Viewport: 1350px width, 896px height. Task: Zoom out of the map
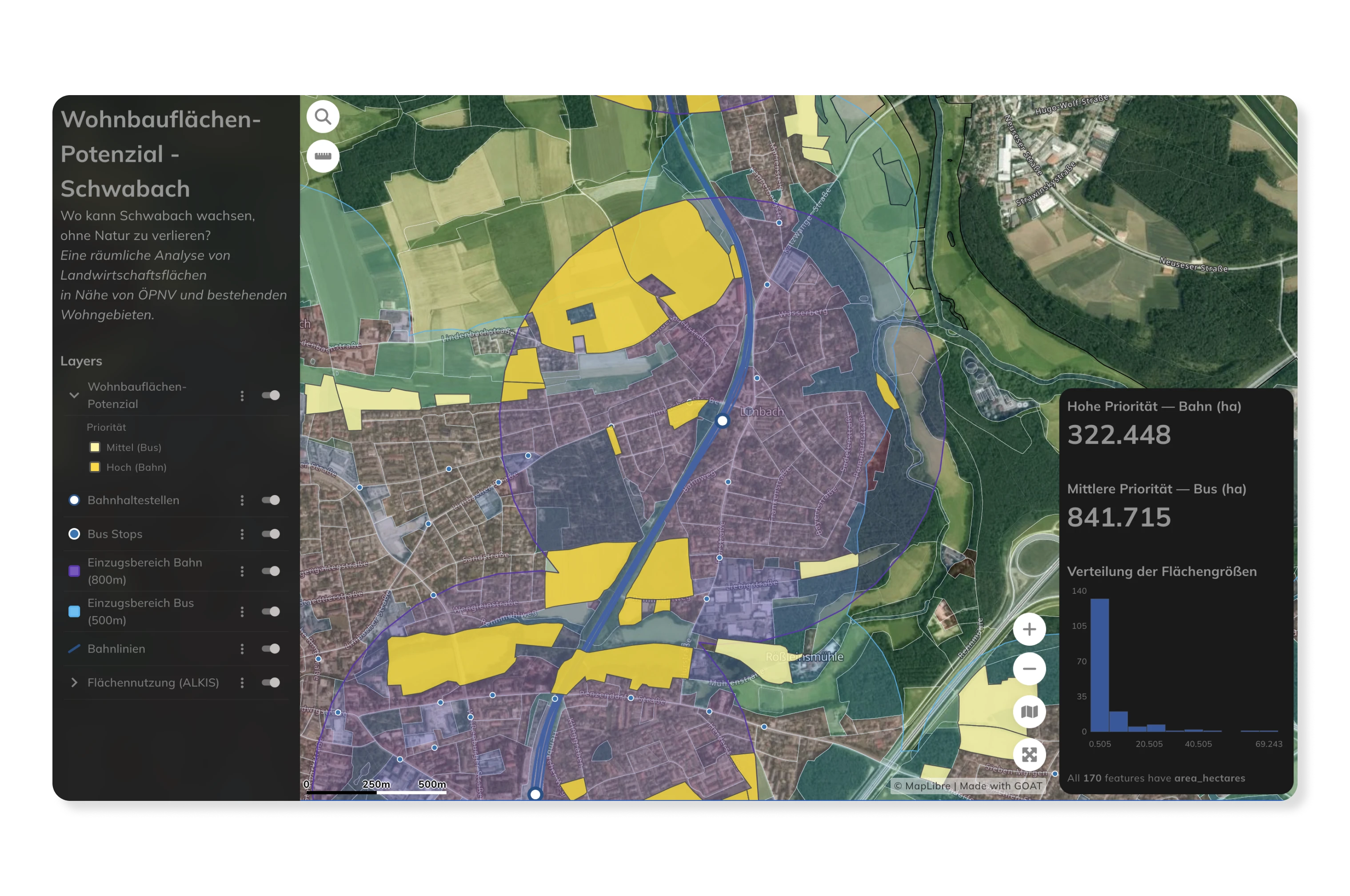[1029, 668]
